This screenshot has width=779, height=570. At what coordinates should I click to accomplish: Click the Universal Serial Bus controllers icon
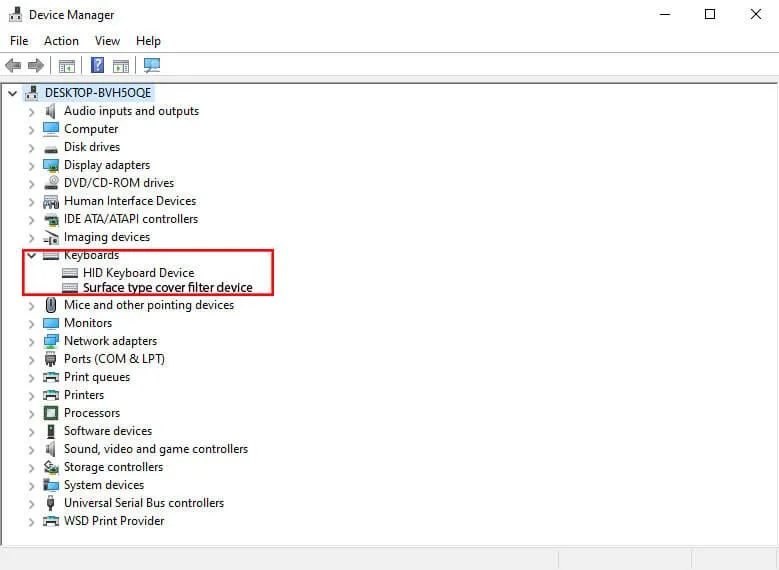click(50, 503)
